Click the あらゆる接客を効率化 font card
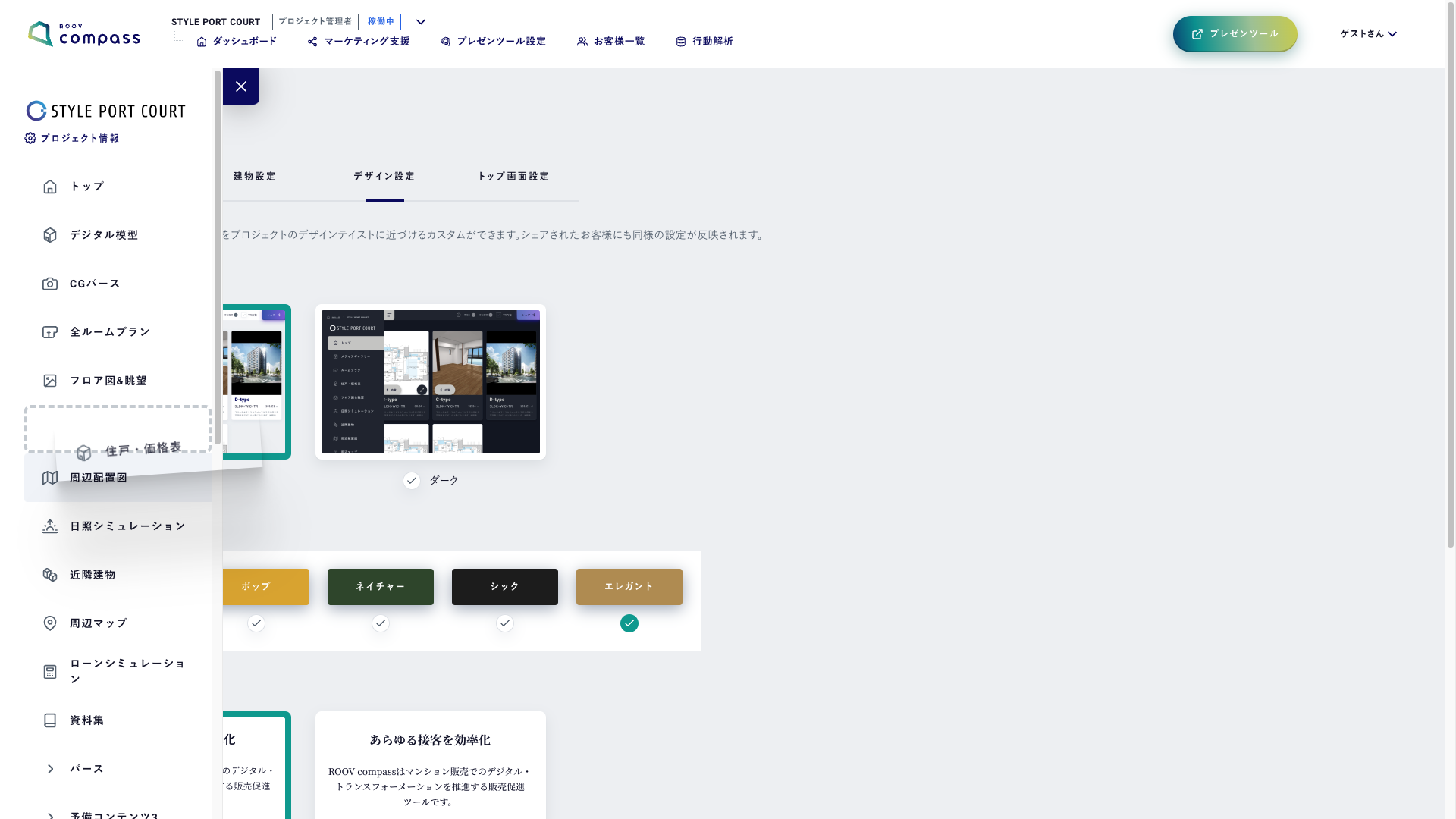The image size is (1456, 819). click(x=431, y=765)
